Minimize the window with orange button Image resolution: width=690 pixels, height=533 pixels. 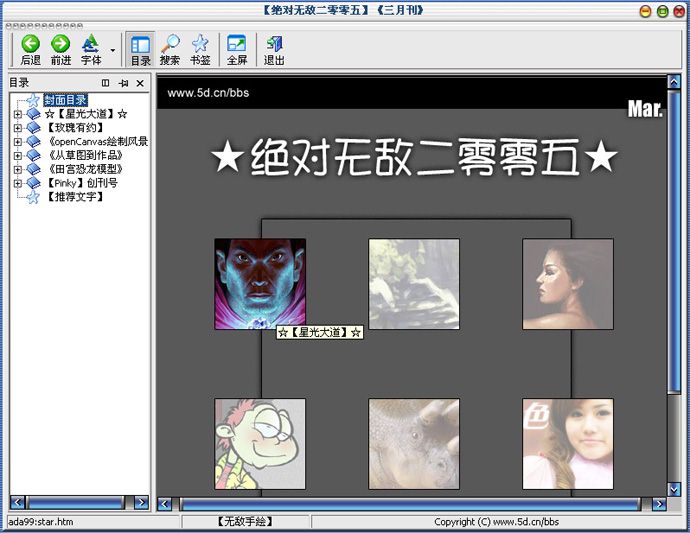[645, 11]
